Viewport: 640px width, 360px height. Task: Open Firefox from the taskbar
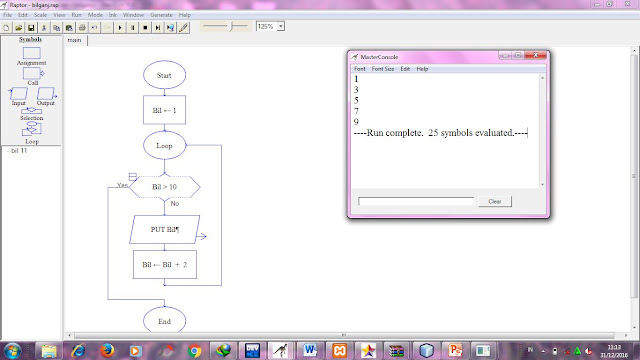(x=107, y=351)
